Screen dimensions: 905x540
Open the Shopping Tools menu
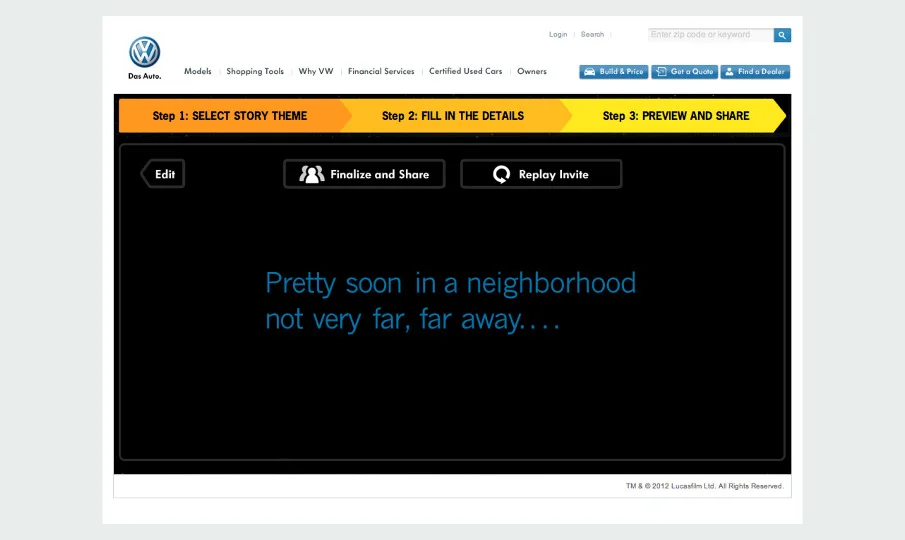255,72
